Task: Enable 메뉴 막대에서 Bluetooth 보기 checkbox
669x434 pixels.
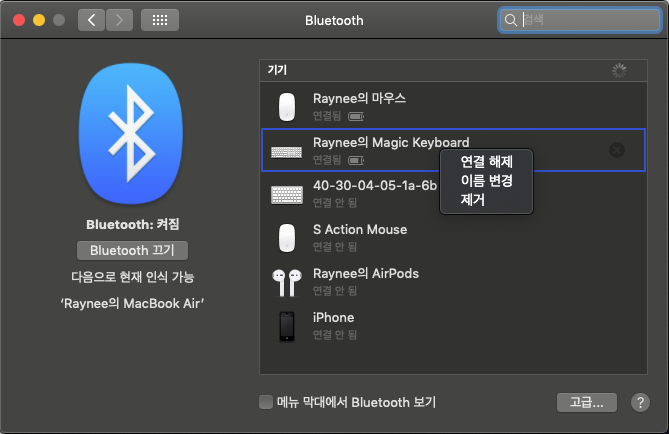Action: (266, 402)
